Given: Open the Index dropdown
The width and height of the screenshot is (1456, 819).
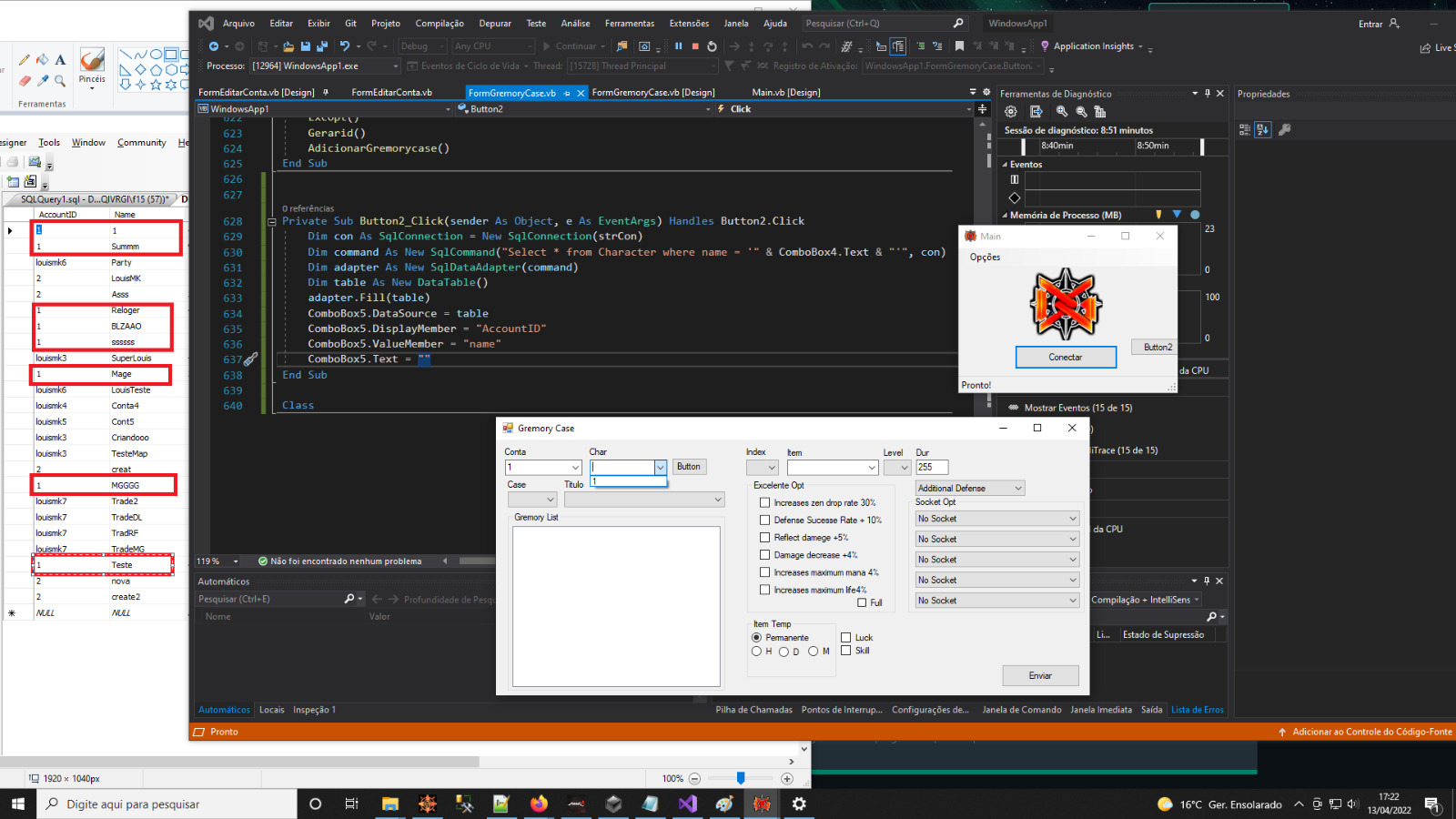Looking at the screenshot, I should click(x=763, y=468).
